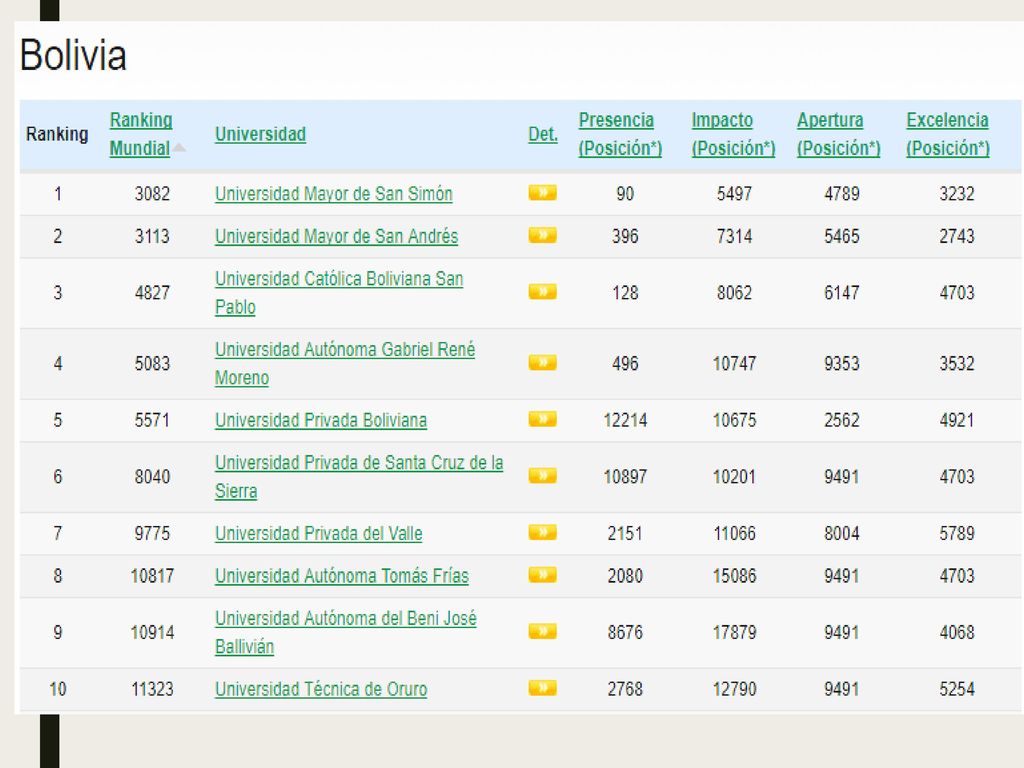Select world ranking value 10817

coord(152,576)
